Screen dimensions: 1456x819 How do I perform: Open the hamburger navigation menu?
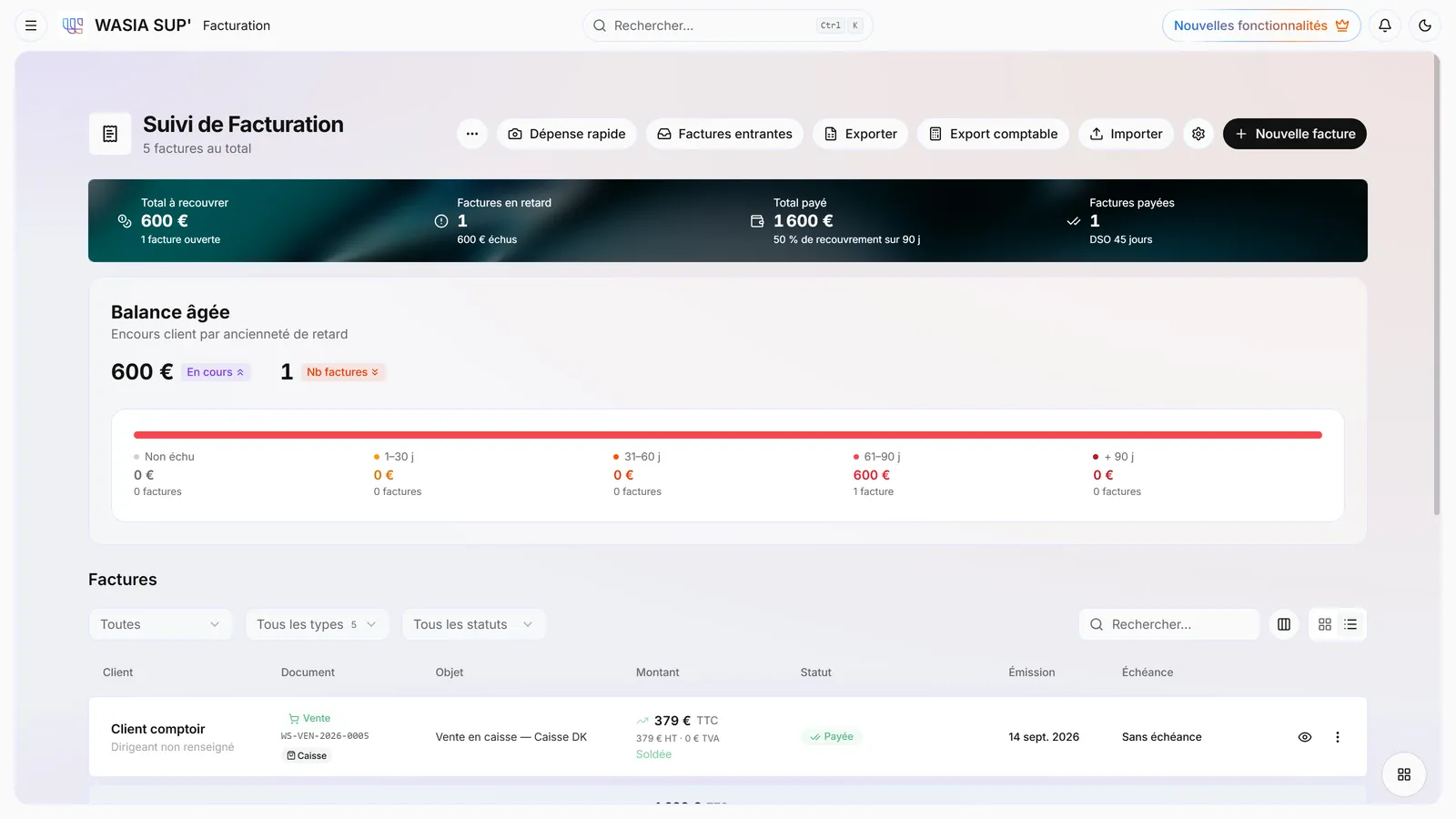31,25
